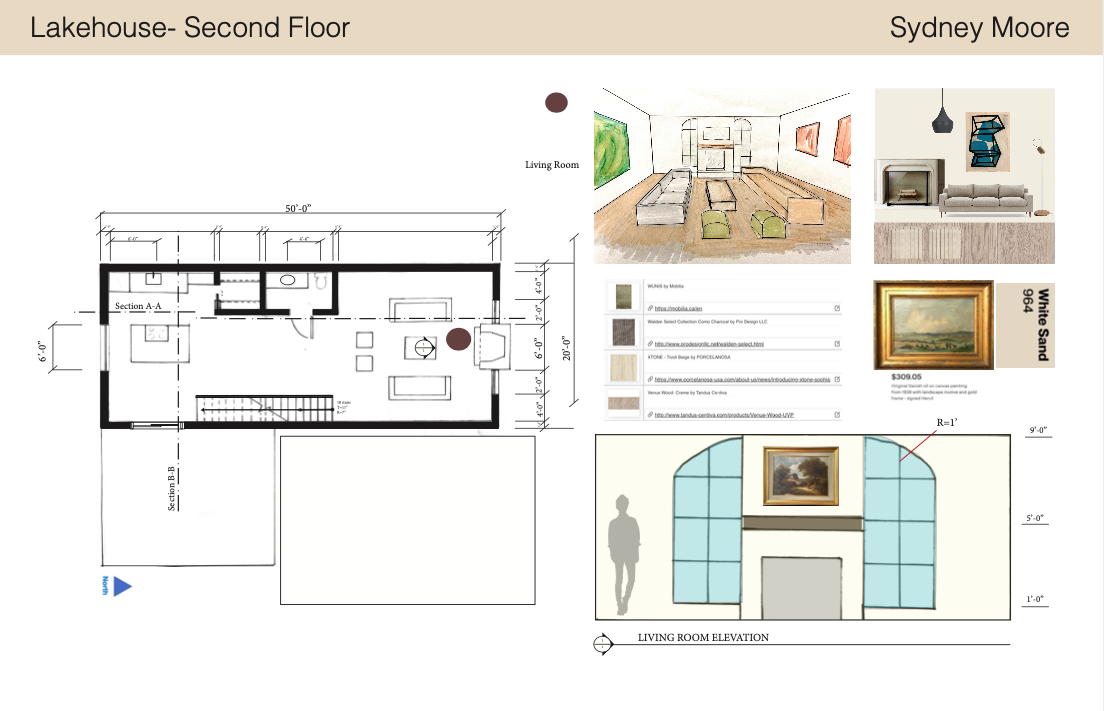Click the external-open icon beside the mobilia link

pos(837,308)
